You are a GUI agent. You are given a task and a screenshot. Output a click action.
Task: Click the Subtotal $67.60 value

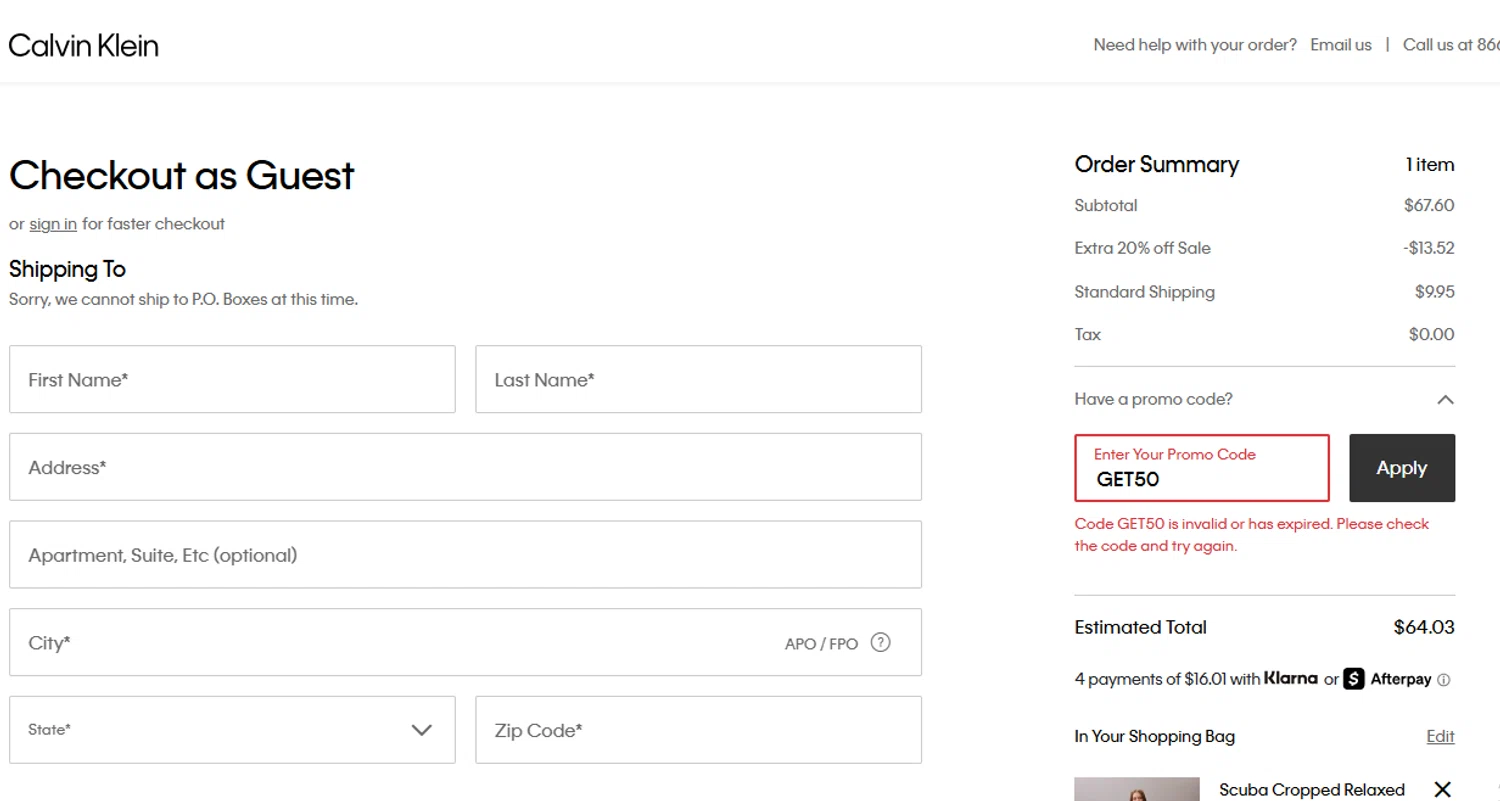pos(1429,206)
